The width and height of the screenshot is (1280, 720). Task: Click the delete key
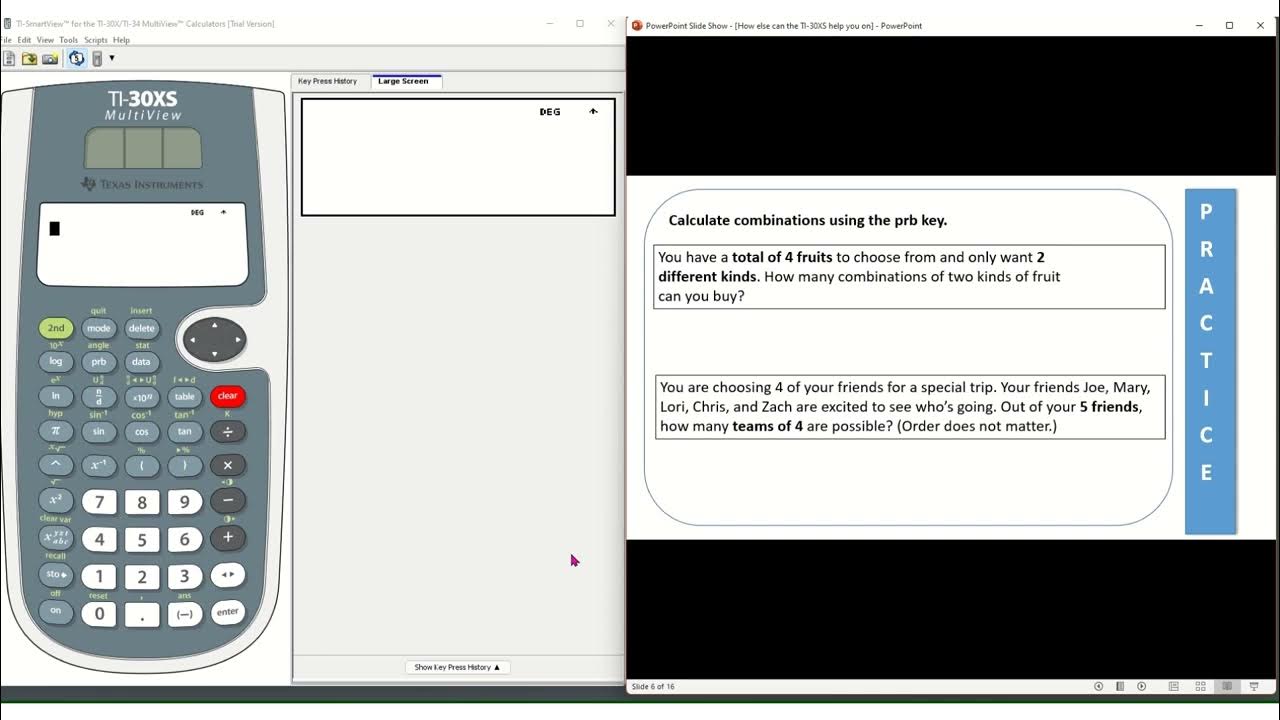pos(141,328)
